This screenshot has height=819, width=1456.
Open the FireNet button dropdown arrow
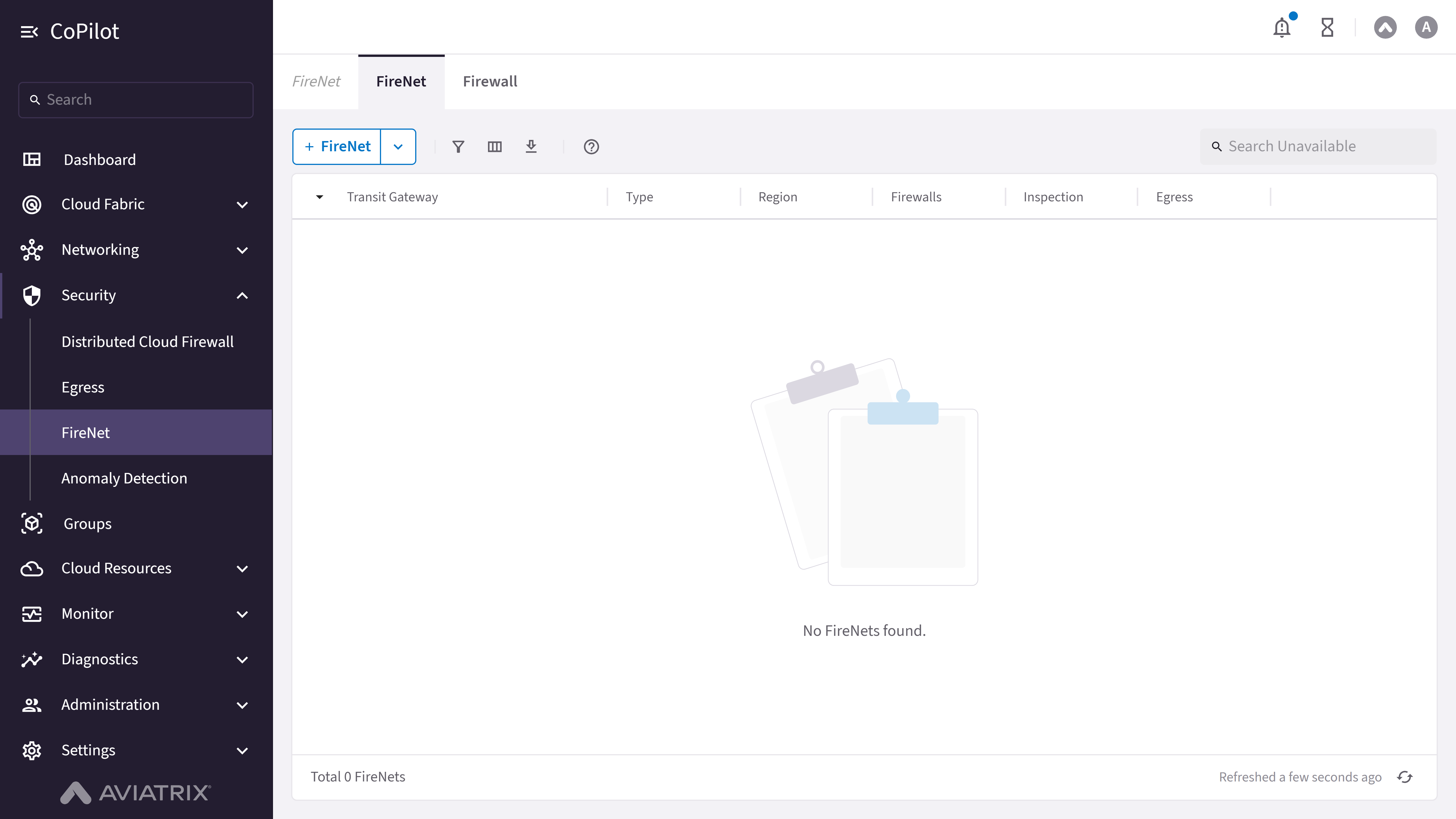pos(398,147)
